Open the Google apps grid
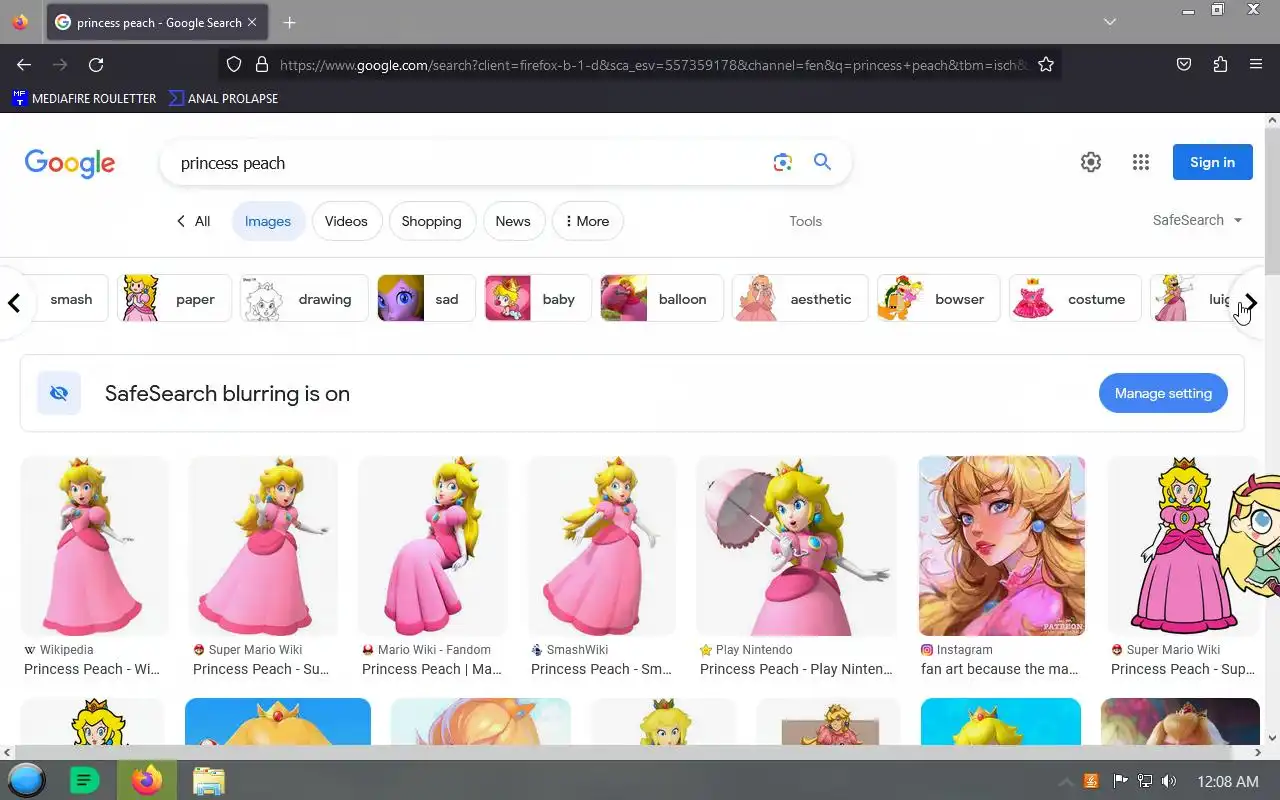 [x=1141, y=162]
